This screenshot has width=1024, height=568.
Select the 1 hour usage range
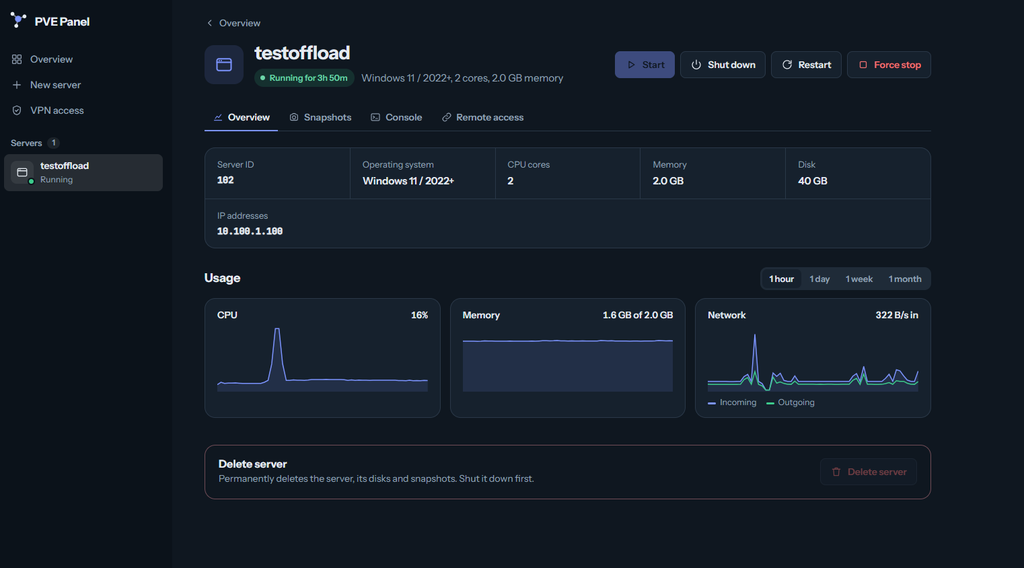[x=781, y=279]
